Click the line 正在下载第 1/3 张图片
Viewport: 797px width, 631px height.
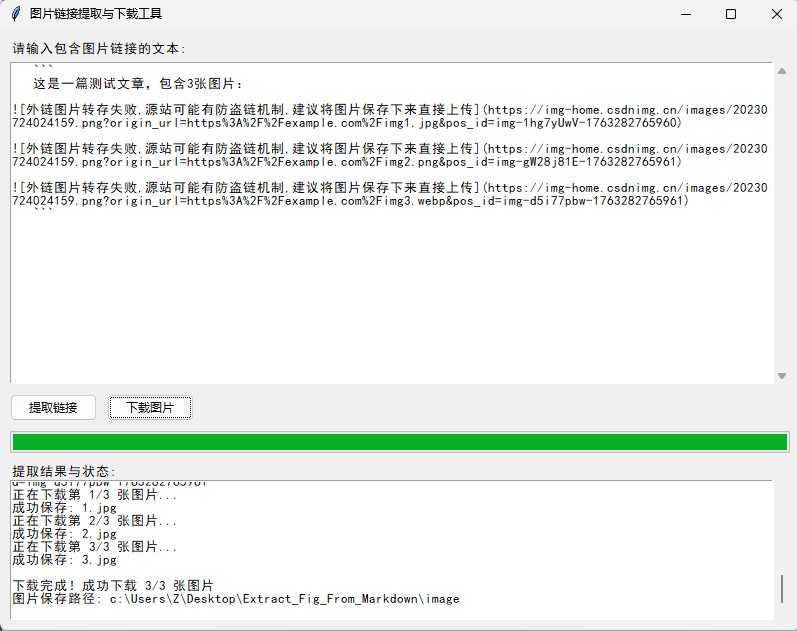95,495
